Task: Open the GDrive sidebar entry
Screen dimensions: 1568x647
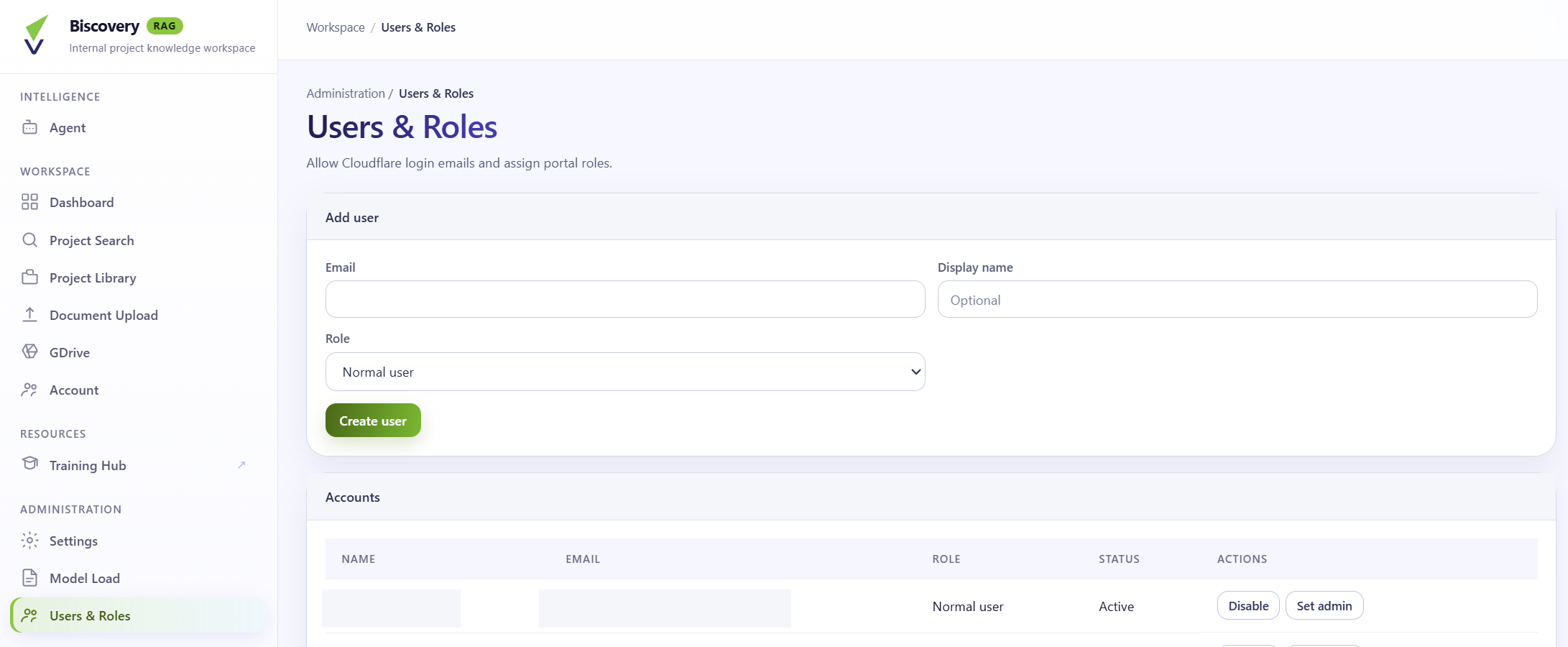Action: point(139,352)
